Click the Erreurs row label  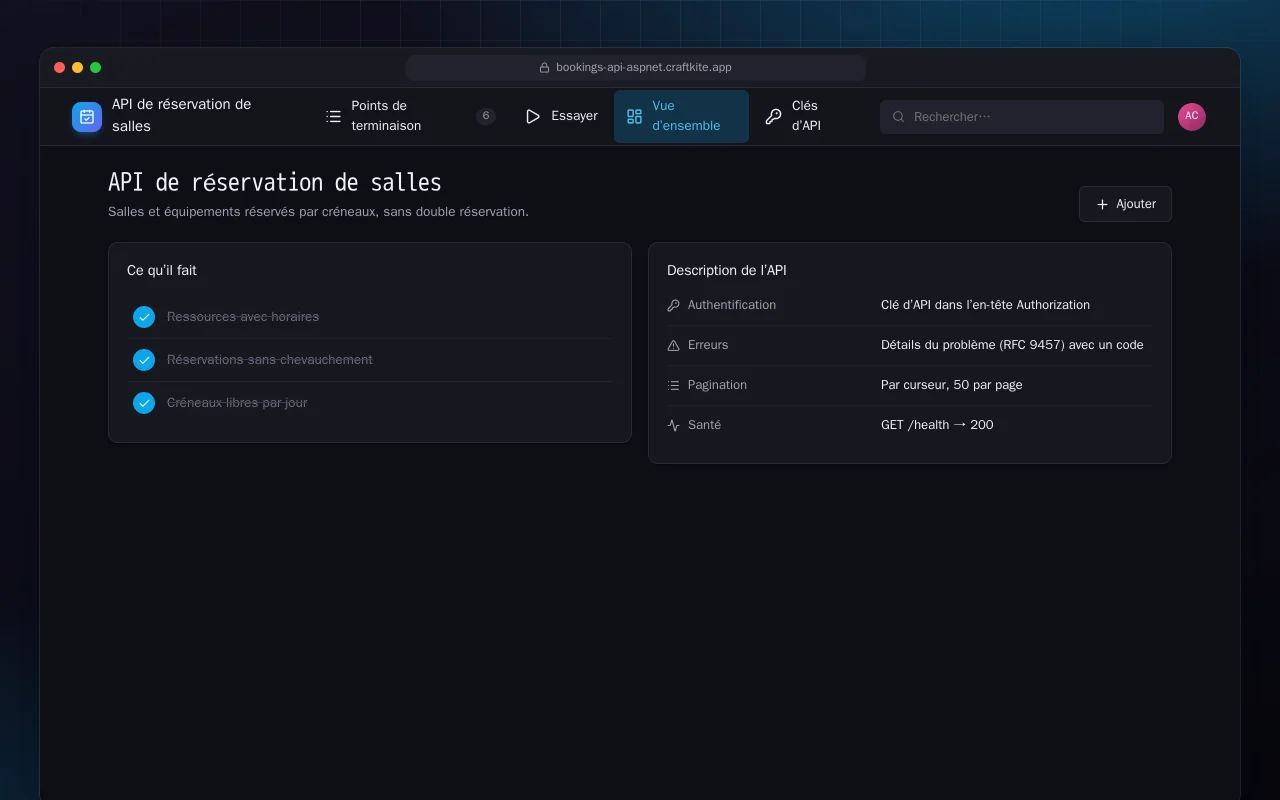click(x=708, y=345)
